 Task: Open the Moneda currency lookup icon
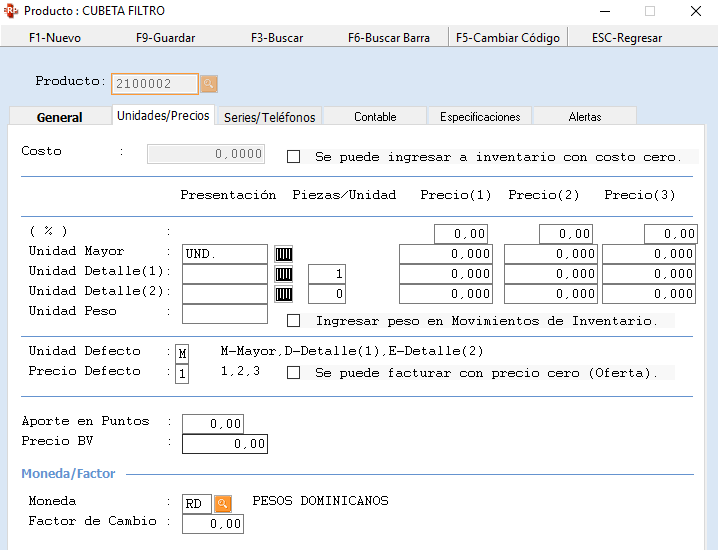pos(224,503)
